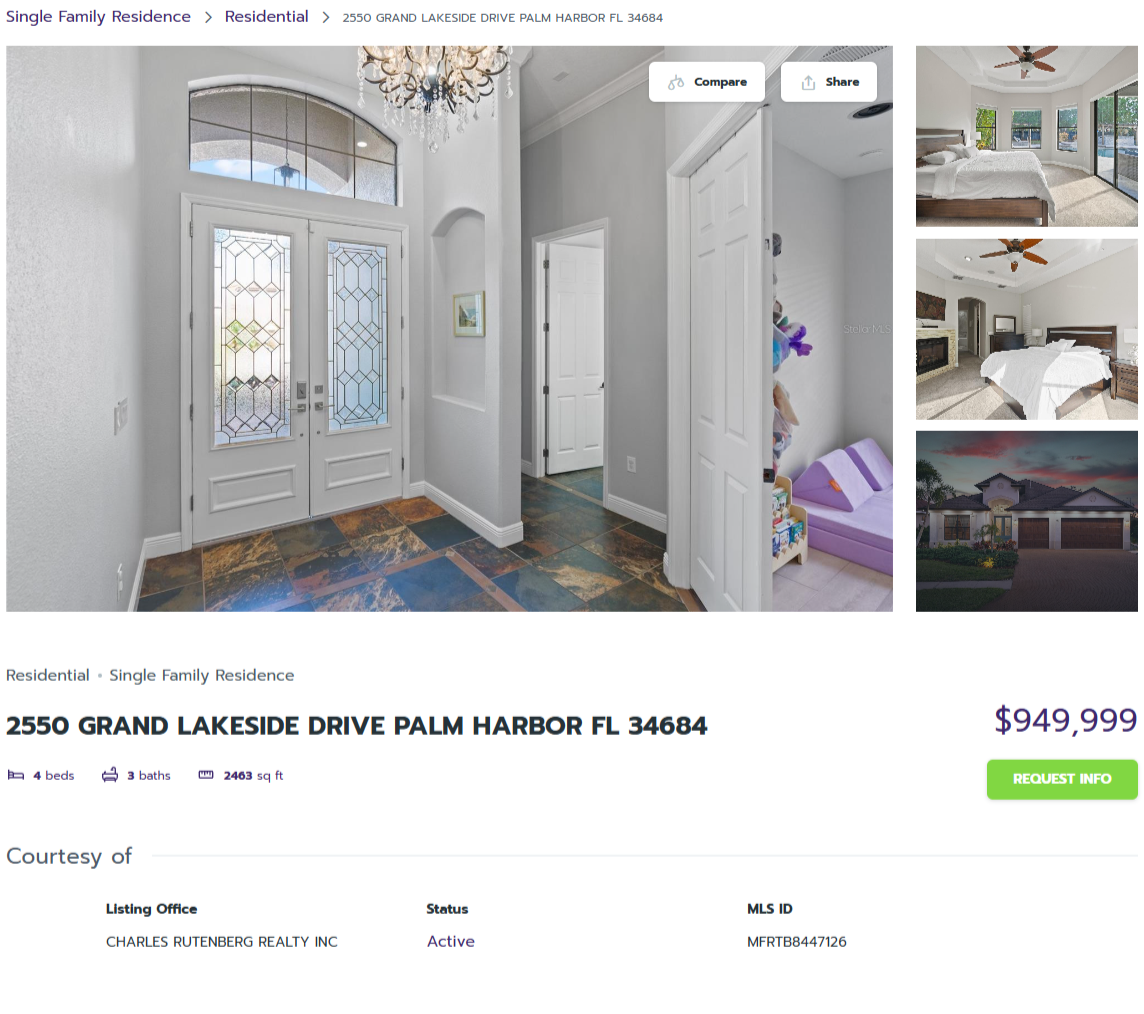Click the ruler icon beside 2463 sq ft
The width and height of the screenshot is (1144, 1014).
[x=206, y=775]
